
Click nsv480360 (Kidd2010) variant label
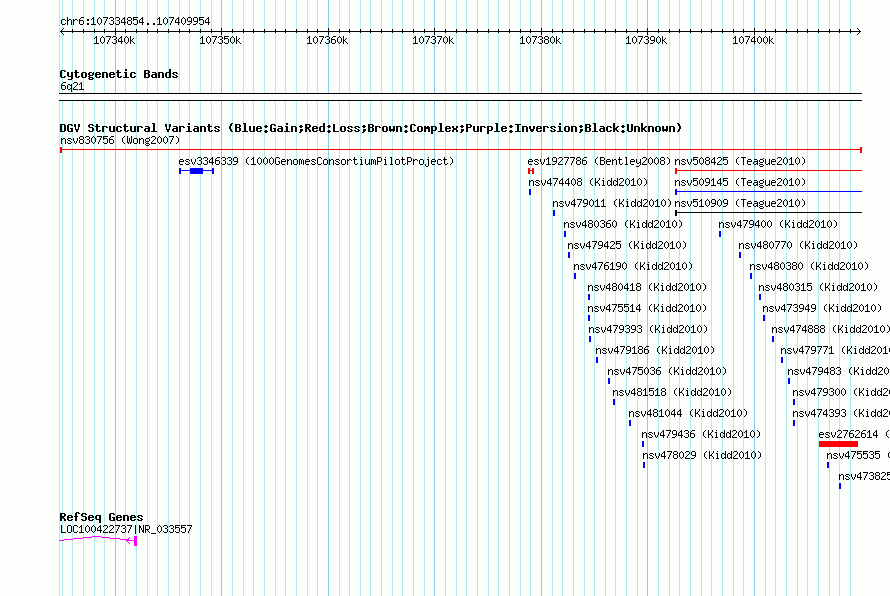pyautogui.click(x=623, y=224)
